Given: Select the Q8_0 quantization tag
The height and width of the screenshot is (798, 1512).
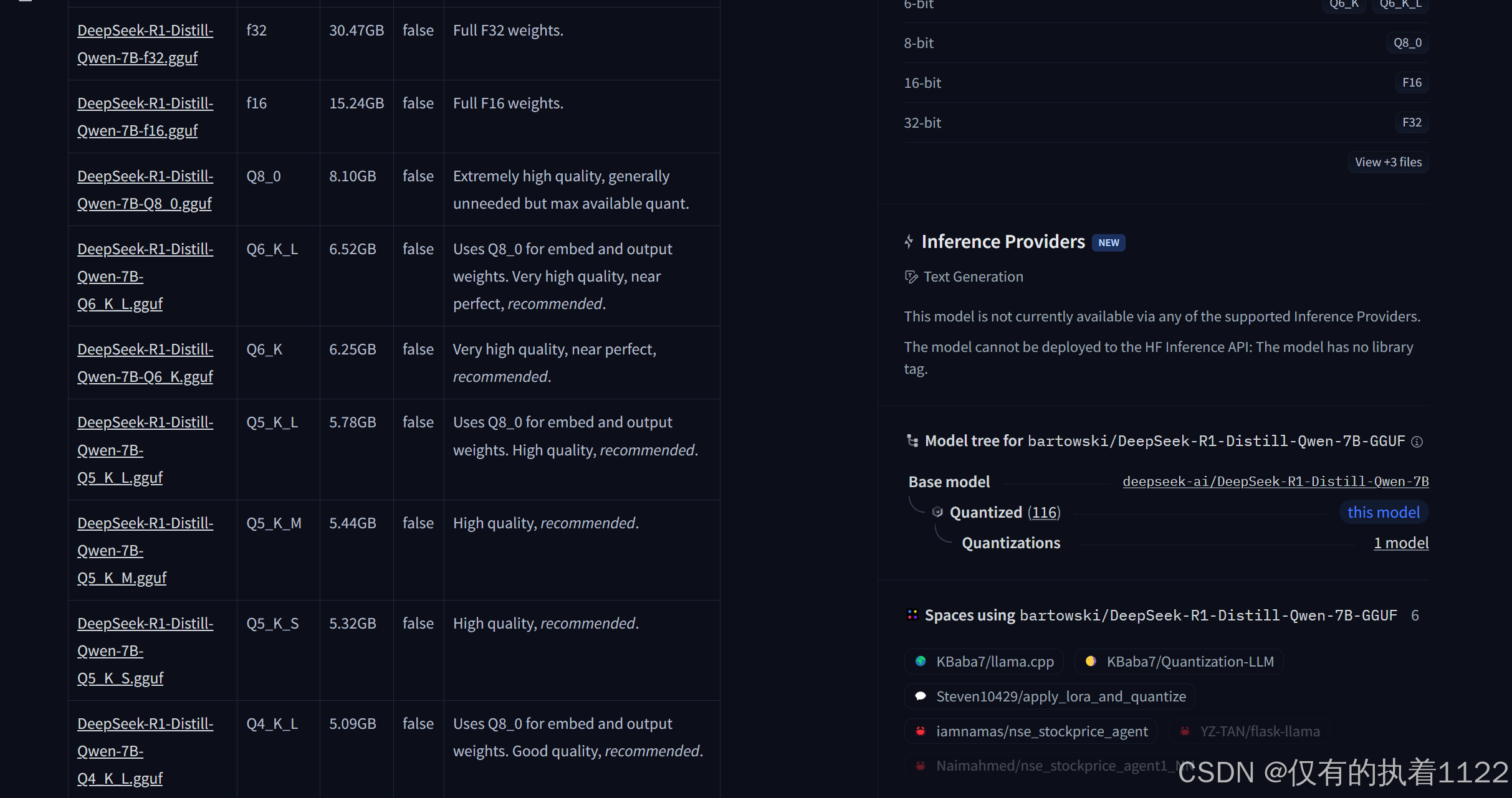Looking at the screenshot, I should [x=1407, y=43].
